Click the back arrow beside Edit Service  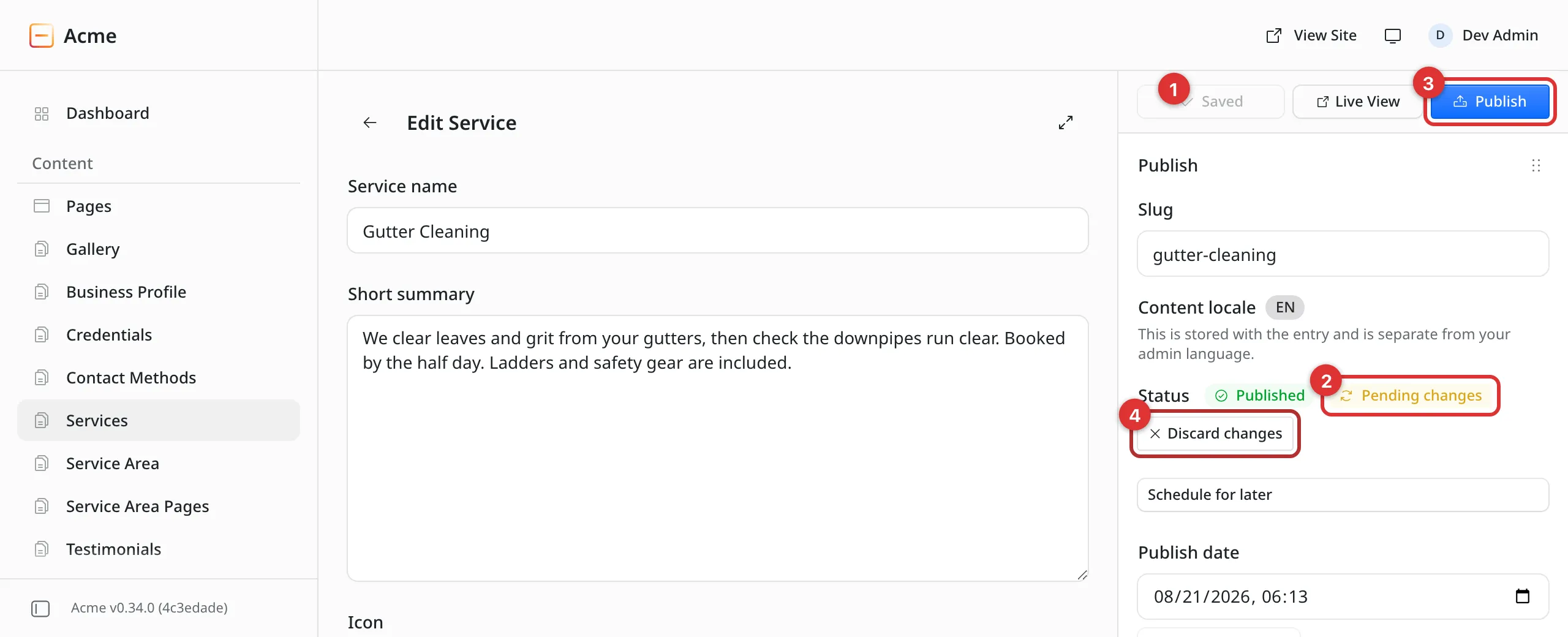(370, 123)
